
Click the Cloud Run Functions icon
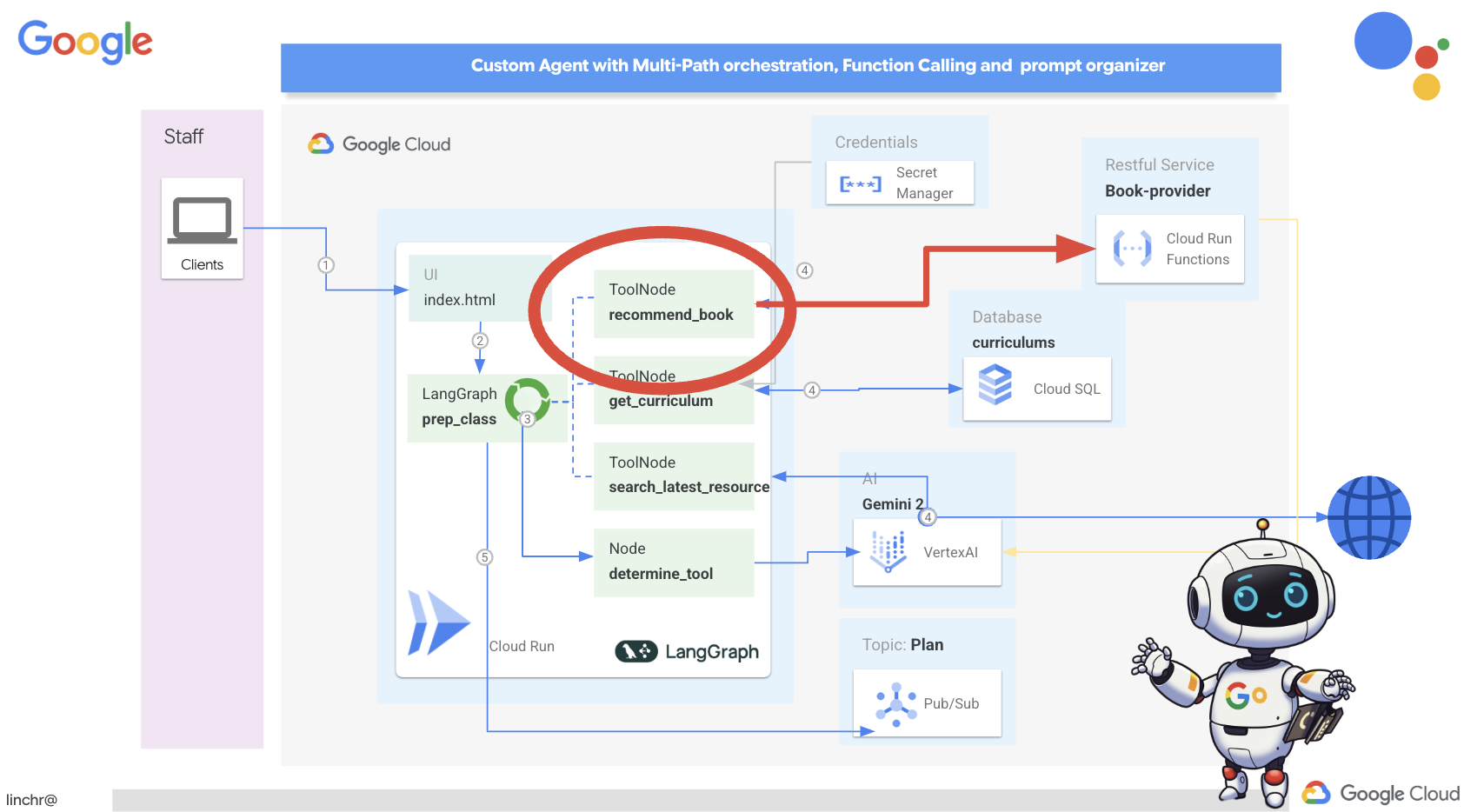click(1132, 249)
